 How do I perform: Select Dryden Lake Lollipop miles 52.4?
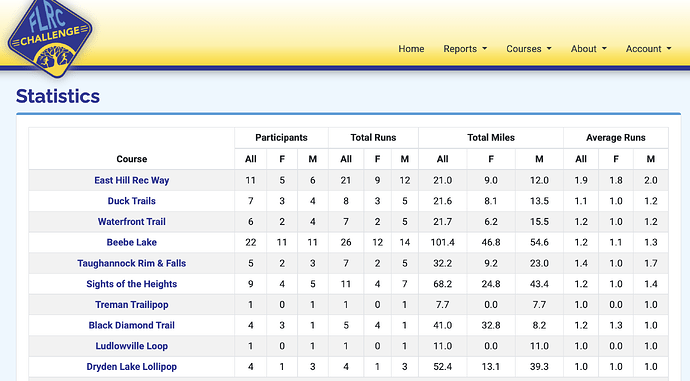(442, 367)
